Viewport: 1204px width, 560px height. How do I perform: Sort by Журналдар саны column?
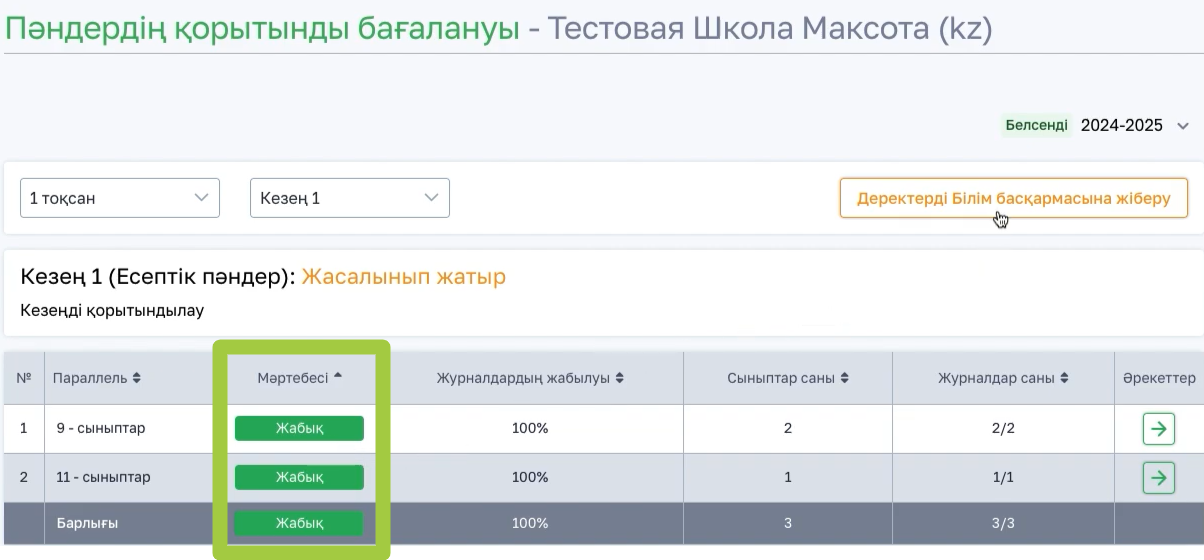pyautogui.click(x=1003, y=378)
